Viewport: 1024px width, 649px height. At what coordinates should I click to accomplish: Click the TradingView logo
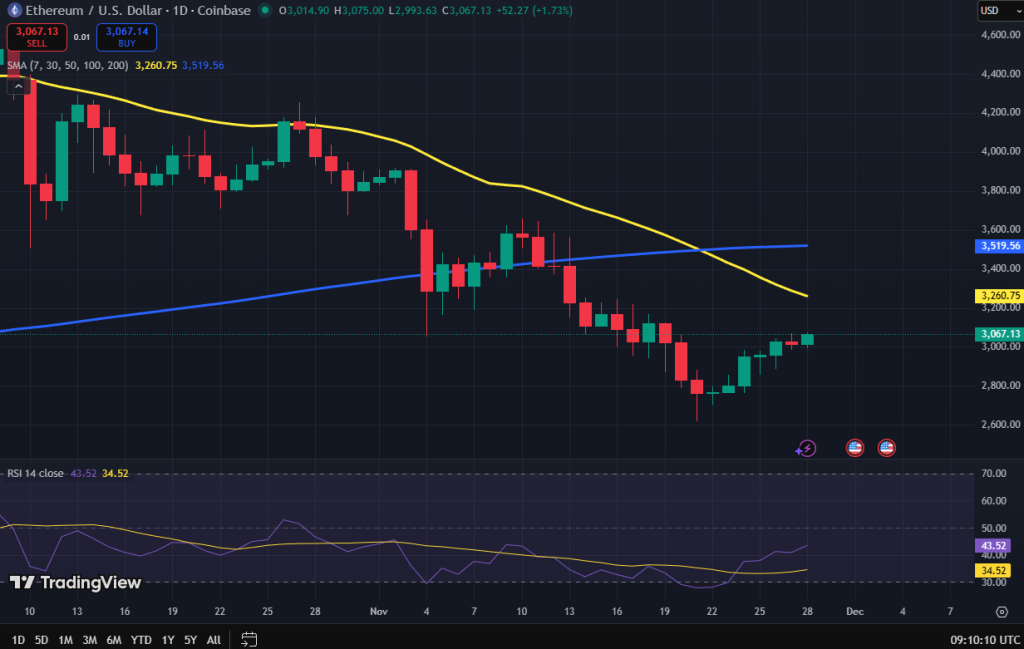pyautogui.click(x=76, y=582)
